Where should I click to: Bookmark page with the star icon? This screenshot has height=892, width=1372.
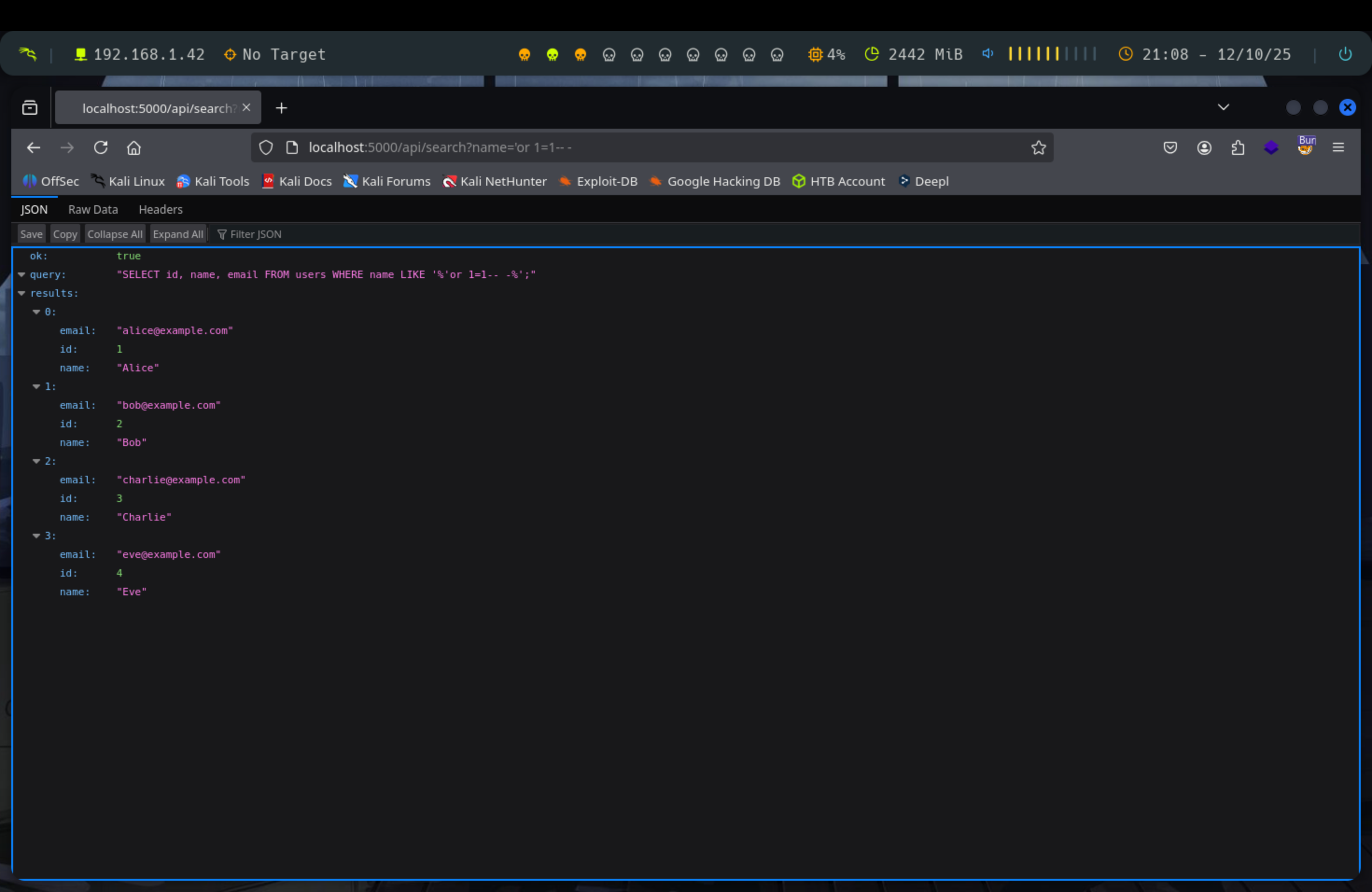tap(1038, 147)
